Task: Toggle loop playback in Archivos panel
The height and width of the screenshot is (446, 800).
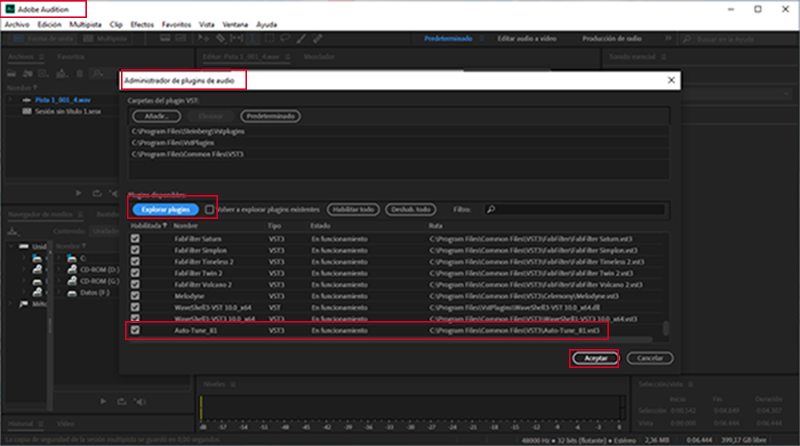Action: (x=96, y=193)
